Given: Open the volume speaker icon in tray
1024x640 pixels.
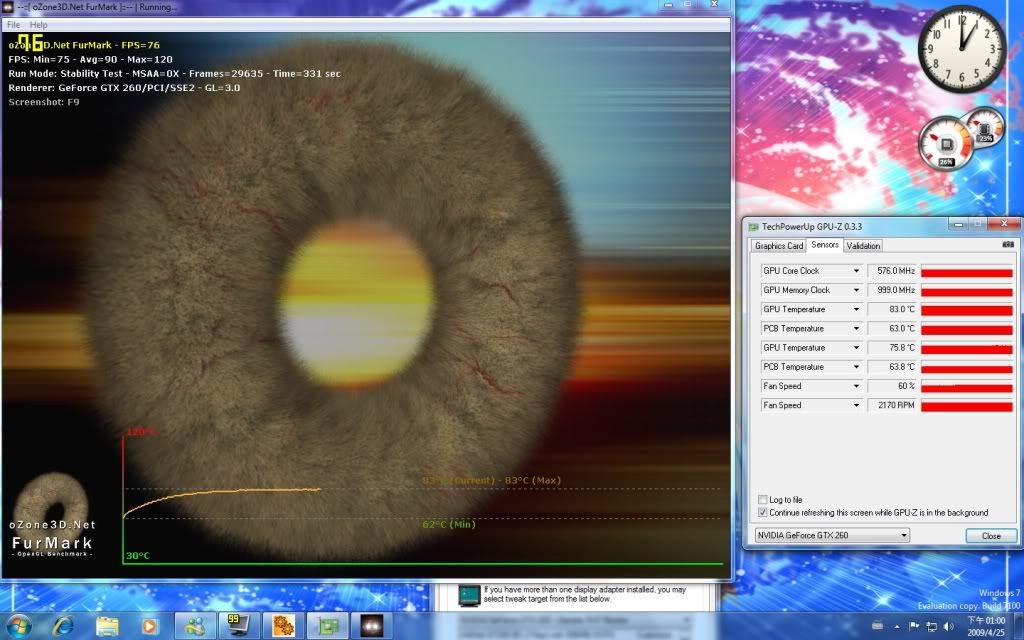Looking at the screenshot, I should pyautogui.click(x=949, y=626).
